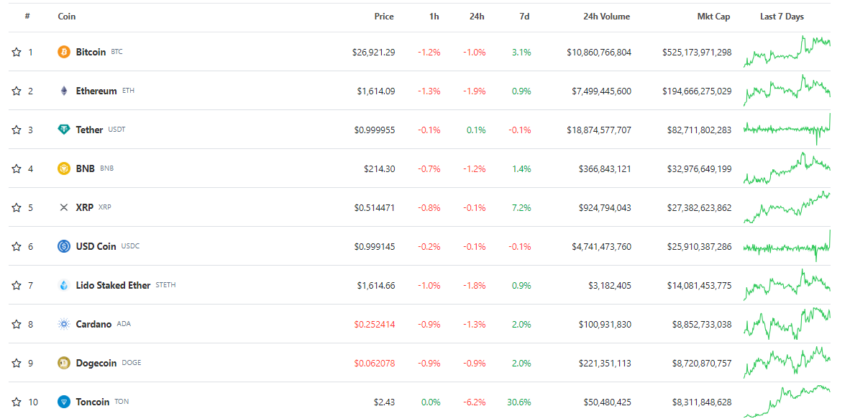Click the USD Coin logo icon
The width and height of the screenshot is (850, 419).
click(64, 246)
